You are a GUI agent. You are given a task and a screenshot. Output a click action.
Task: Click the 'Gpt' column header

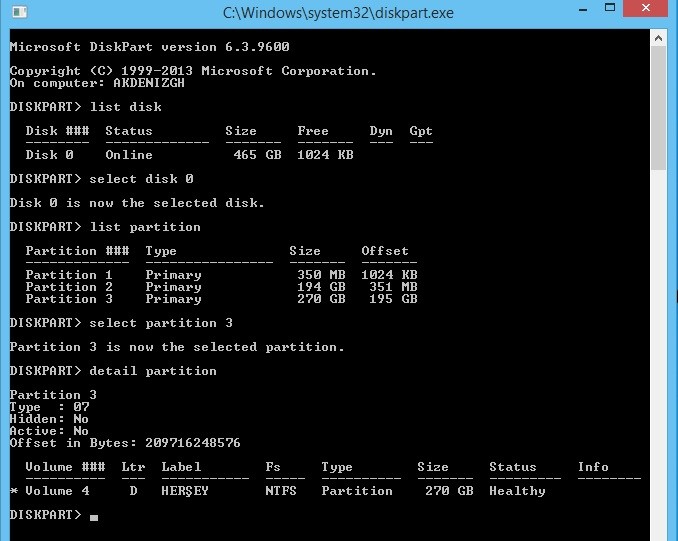[x=421, y=131]
